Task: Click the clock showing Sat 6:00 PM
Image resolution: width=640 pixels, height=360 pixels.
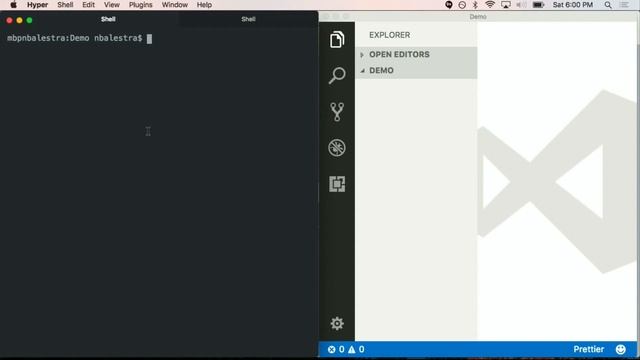Action: pyautogui.click(x=573, y=5)
